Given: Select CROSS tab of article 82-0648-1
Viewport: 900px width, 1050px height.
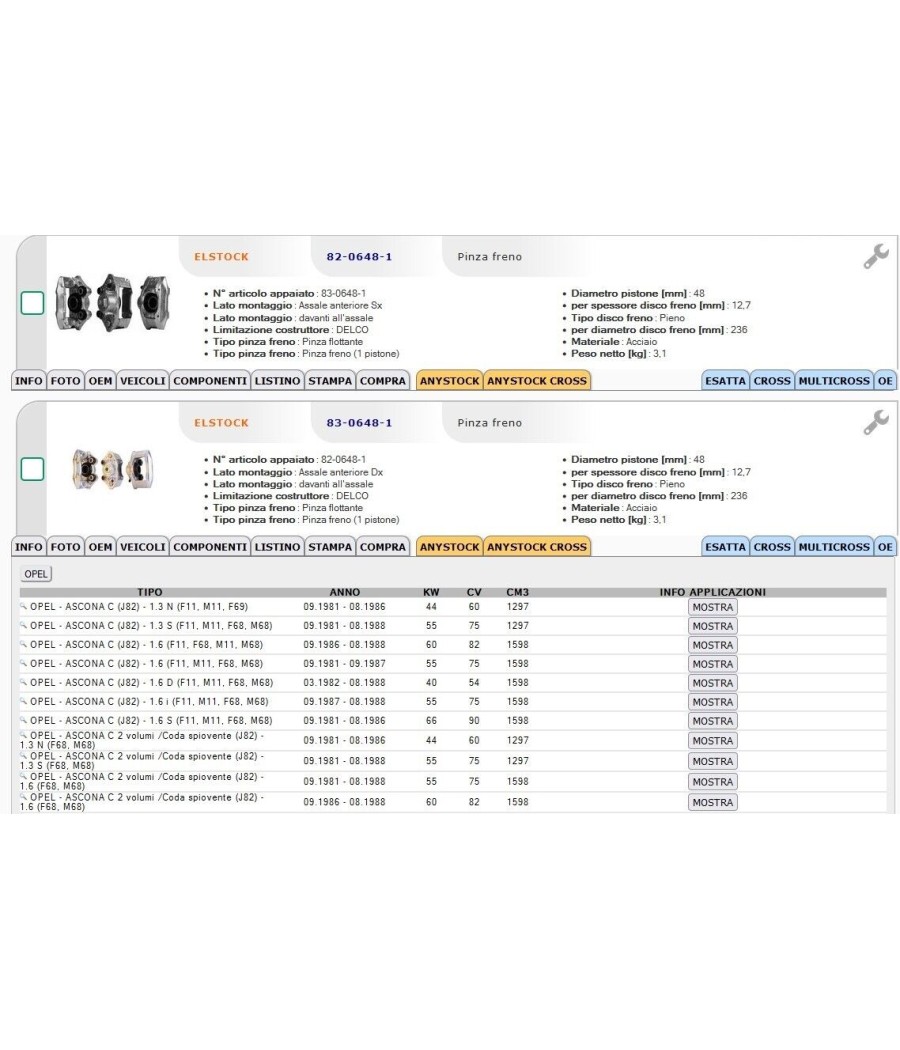Looking at the screenshot, I should pos(772,381).
